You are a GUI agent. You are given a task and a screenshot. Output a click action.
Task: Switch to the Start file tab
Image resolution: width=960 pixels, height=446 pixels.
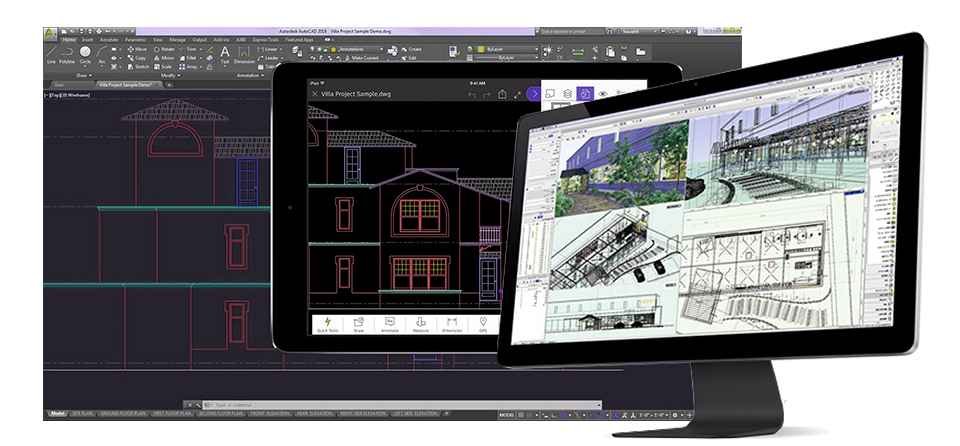click(x=59, y=85)
